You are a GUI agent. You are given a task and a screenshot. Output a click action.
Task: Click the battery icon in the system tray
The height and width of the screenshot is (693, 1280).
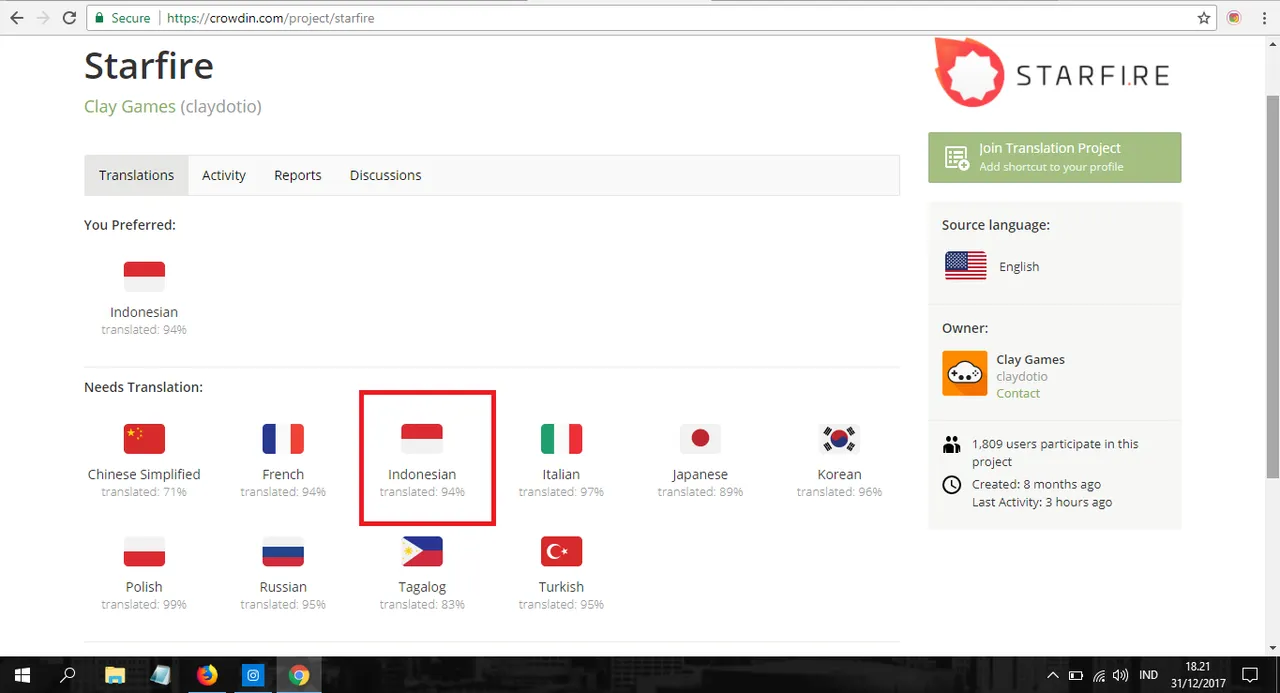coord(1076,675)
